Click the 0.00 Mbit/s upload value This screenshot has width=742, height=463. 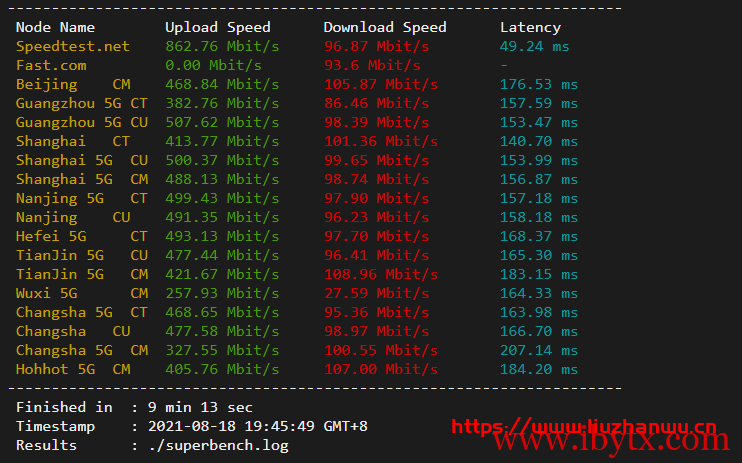213,65
